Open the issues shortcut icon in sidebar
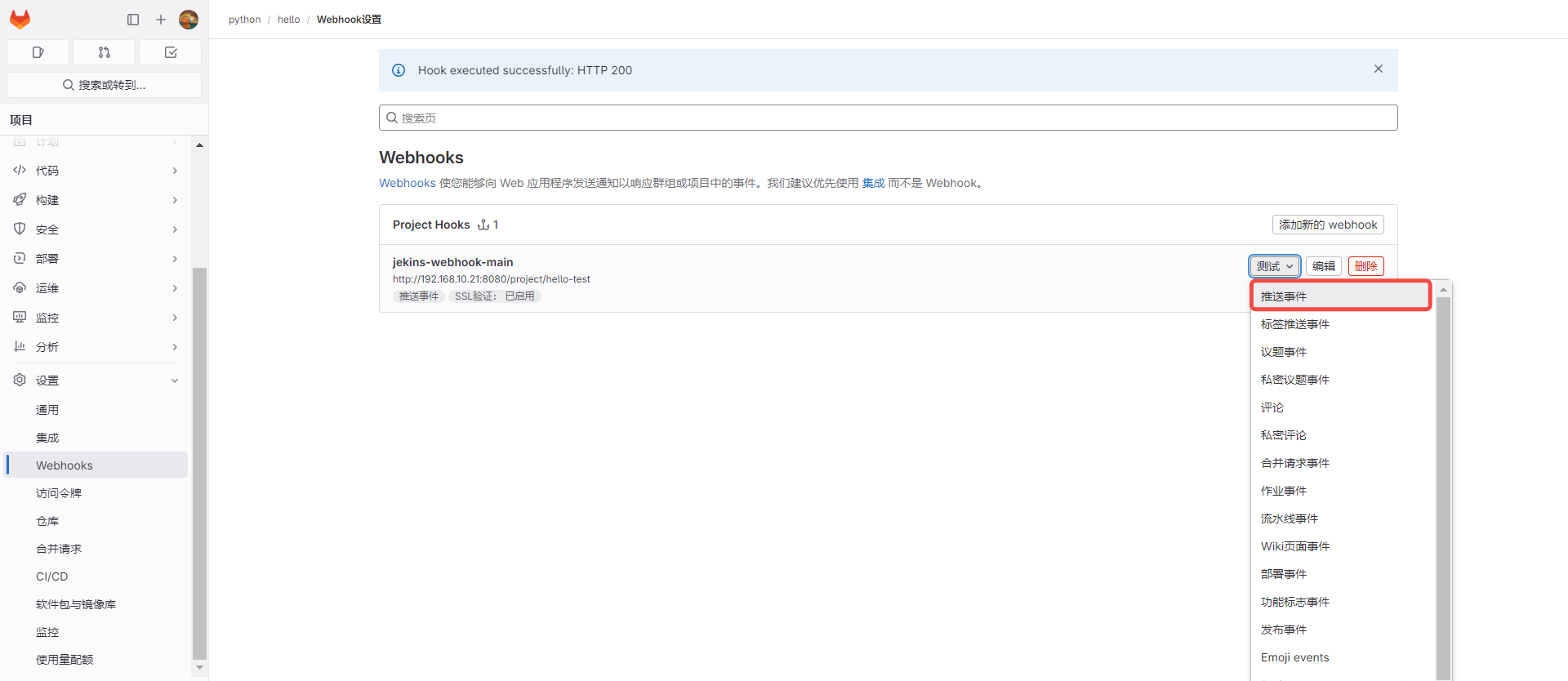The width and height of the screenshot is (1568, 681). coord(38,52)
